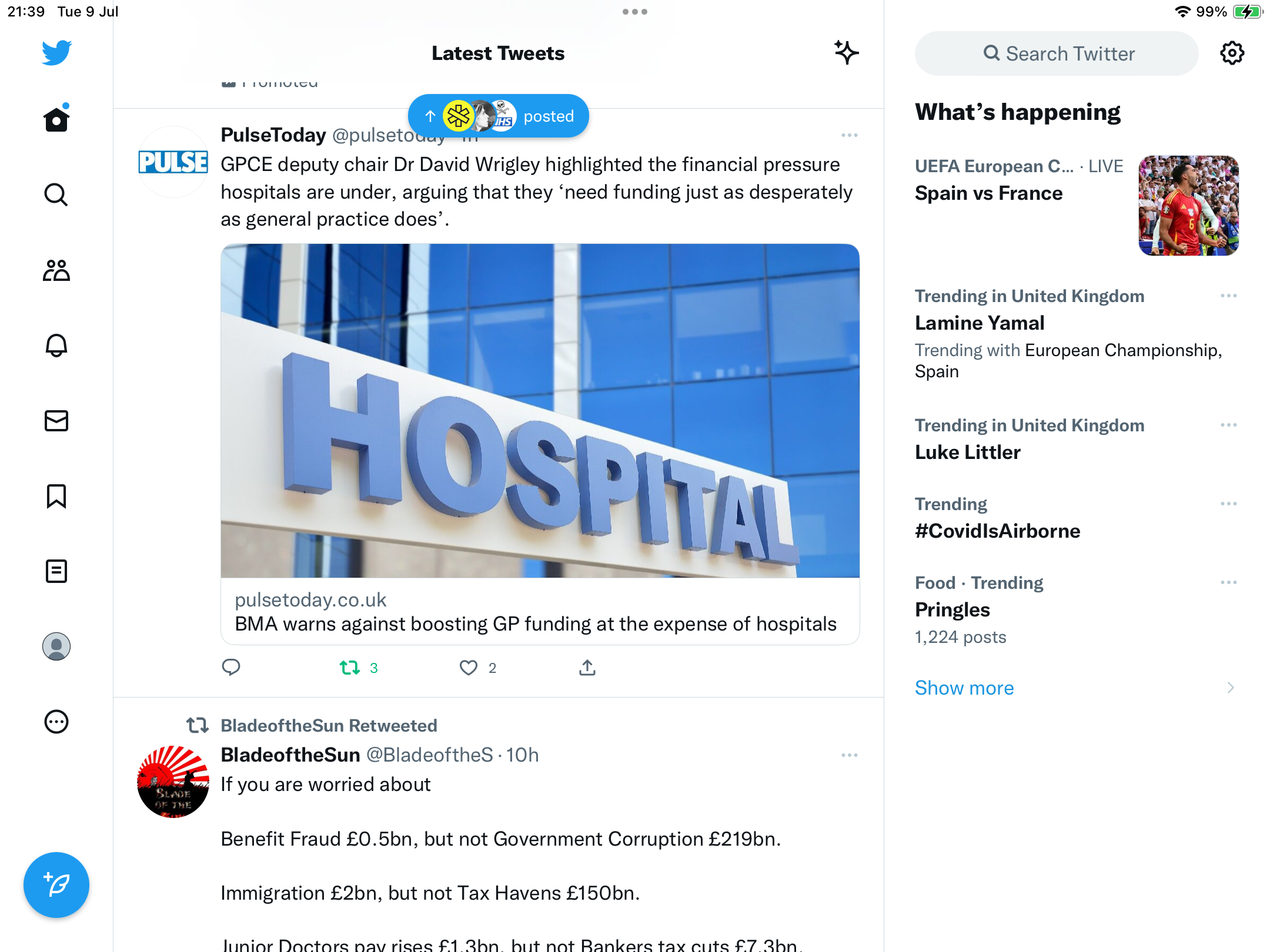Open more options for Lamine Yamal trend

(1229, 296)
